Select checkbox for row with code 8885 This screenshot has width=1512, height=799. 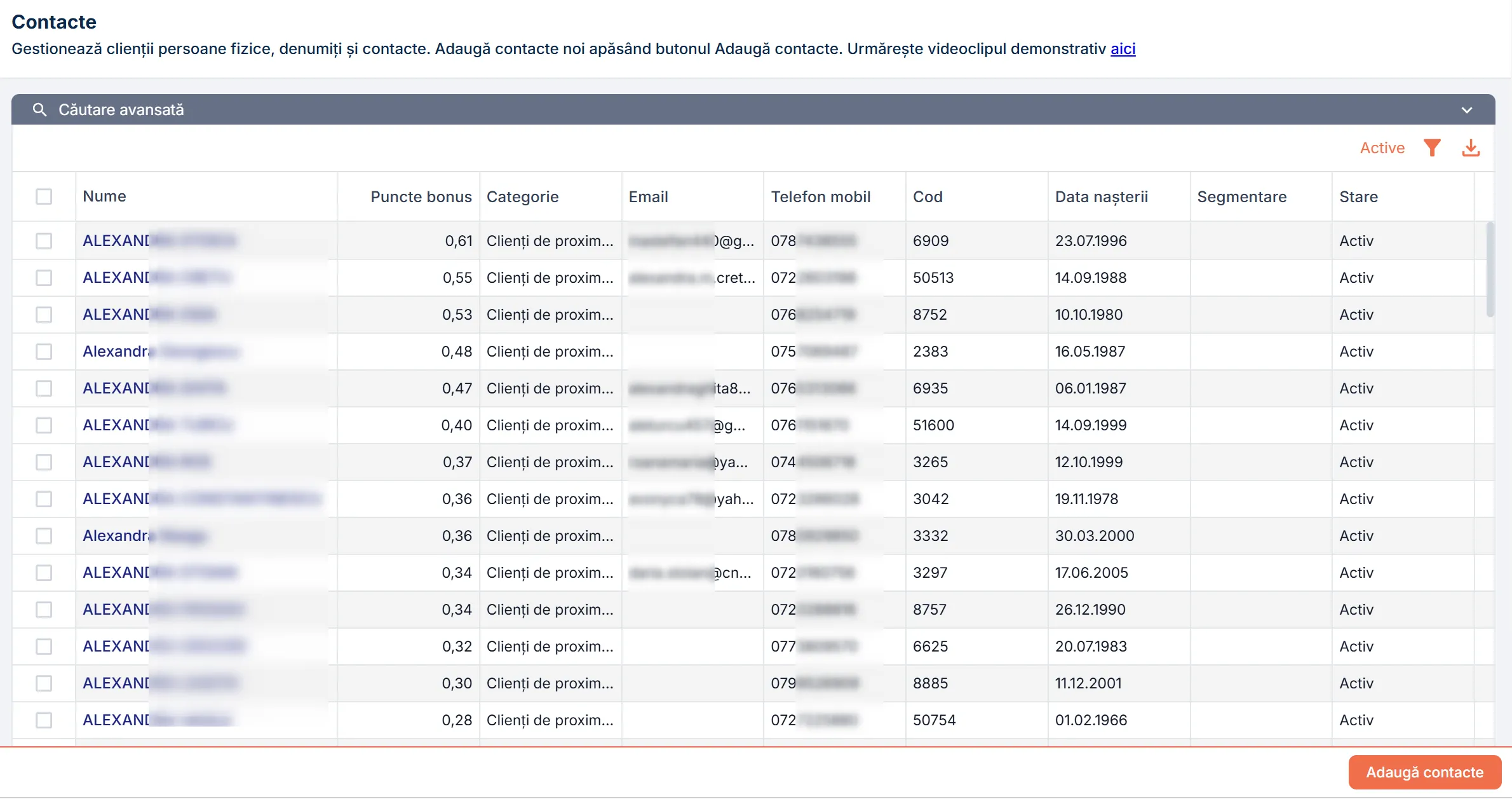coord(44,683)
